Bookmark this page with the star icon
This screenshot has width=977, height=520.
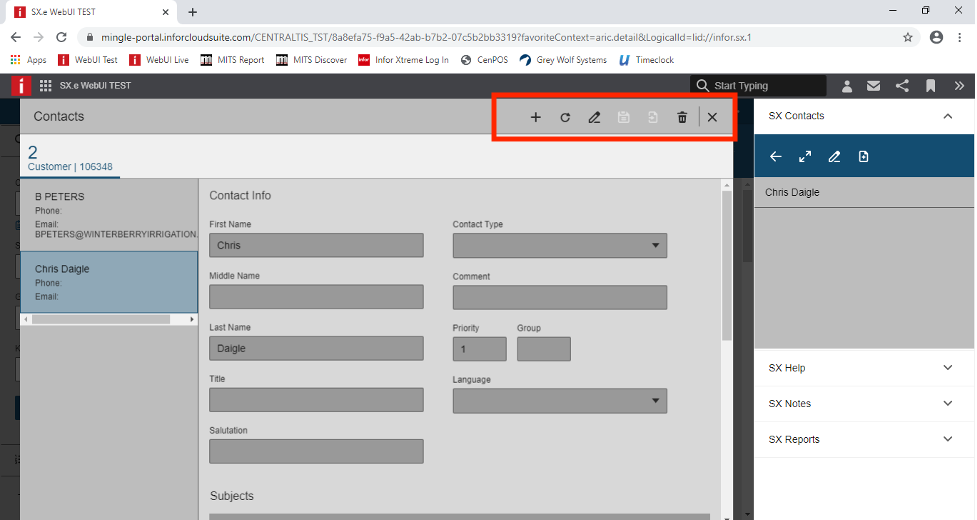click(x=908, y=37)
